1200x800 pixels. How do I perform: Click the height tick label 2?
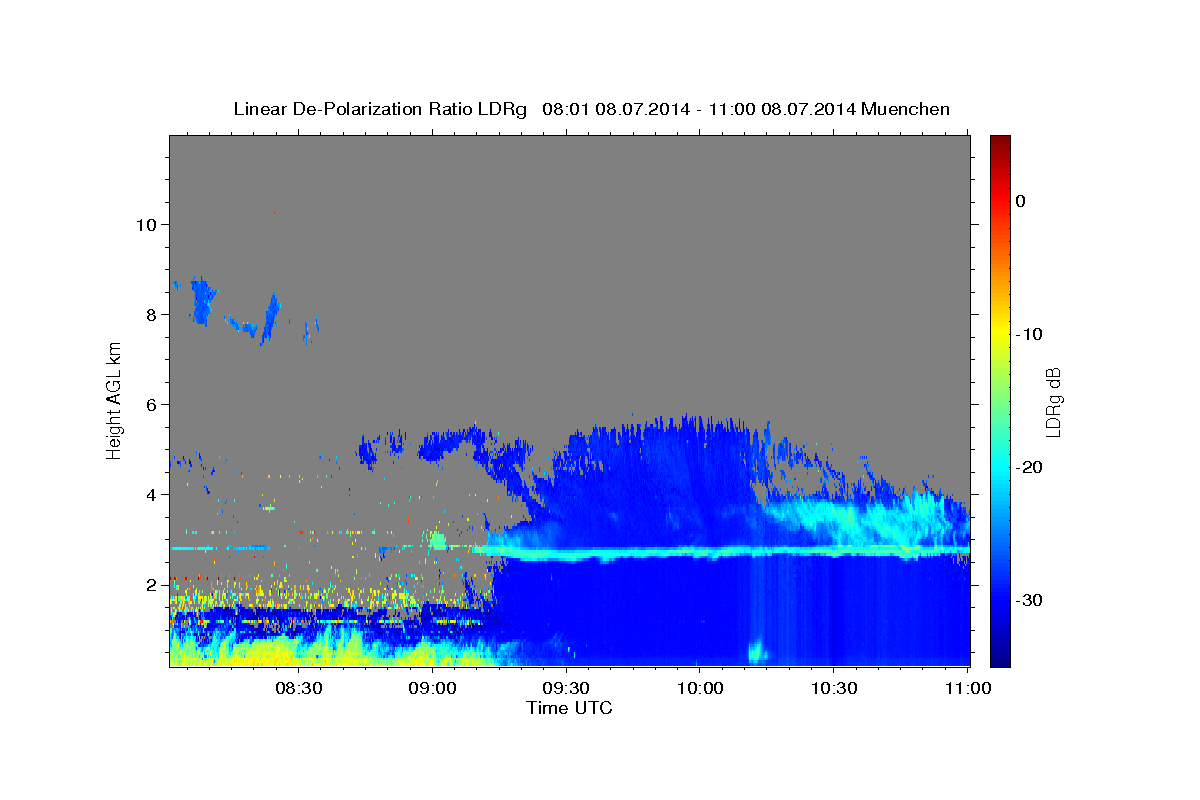click(x=152, y=584)
